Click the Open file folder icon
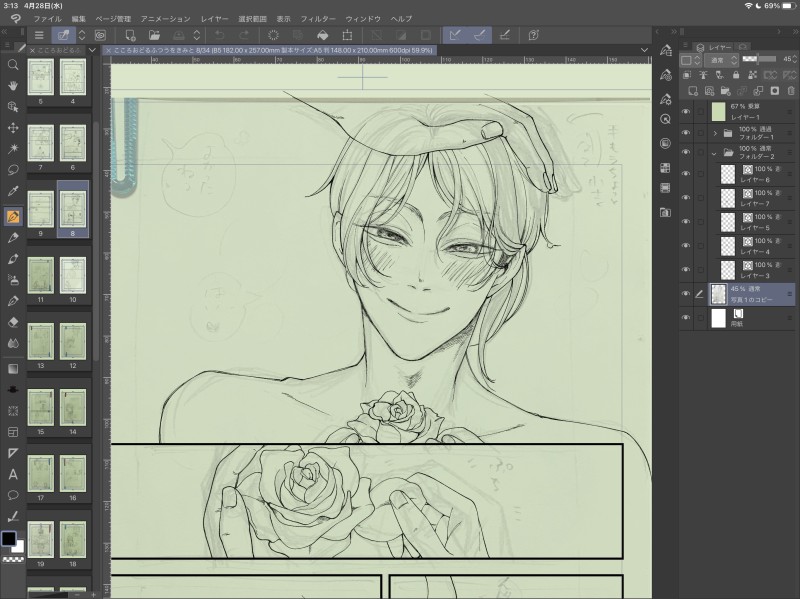 (x=154, y=35)
